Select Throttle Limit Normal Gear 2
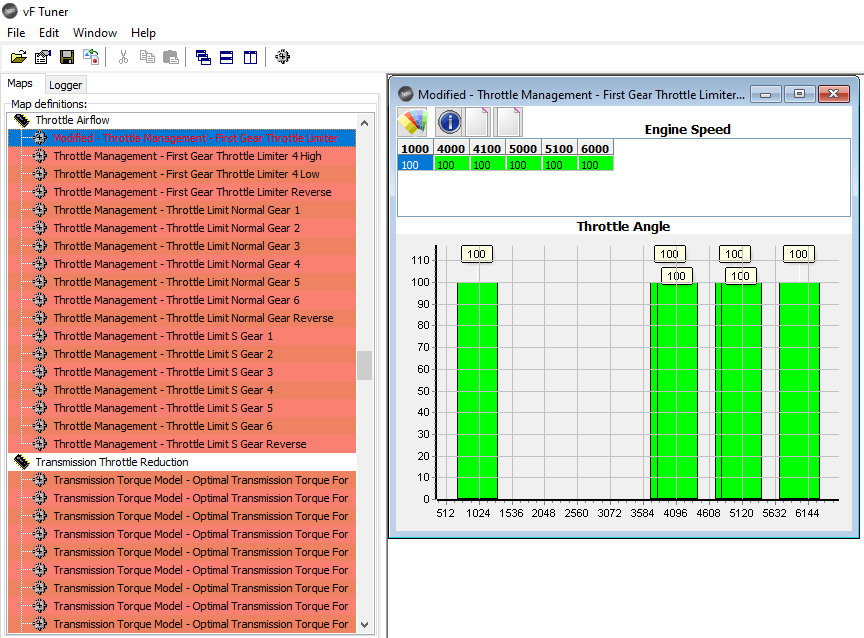The width and height of the screenshot is (864, 638). pos(177,228)
